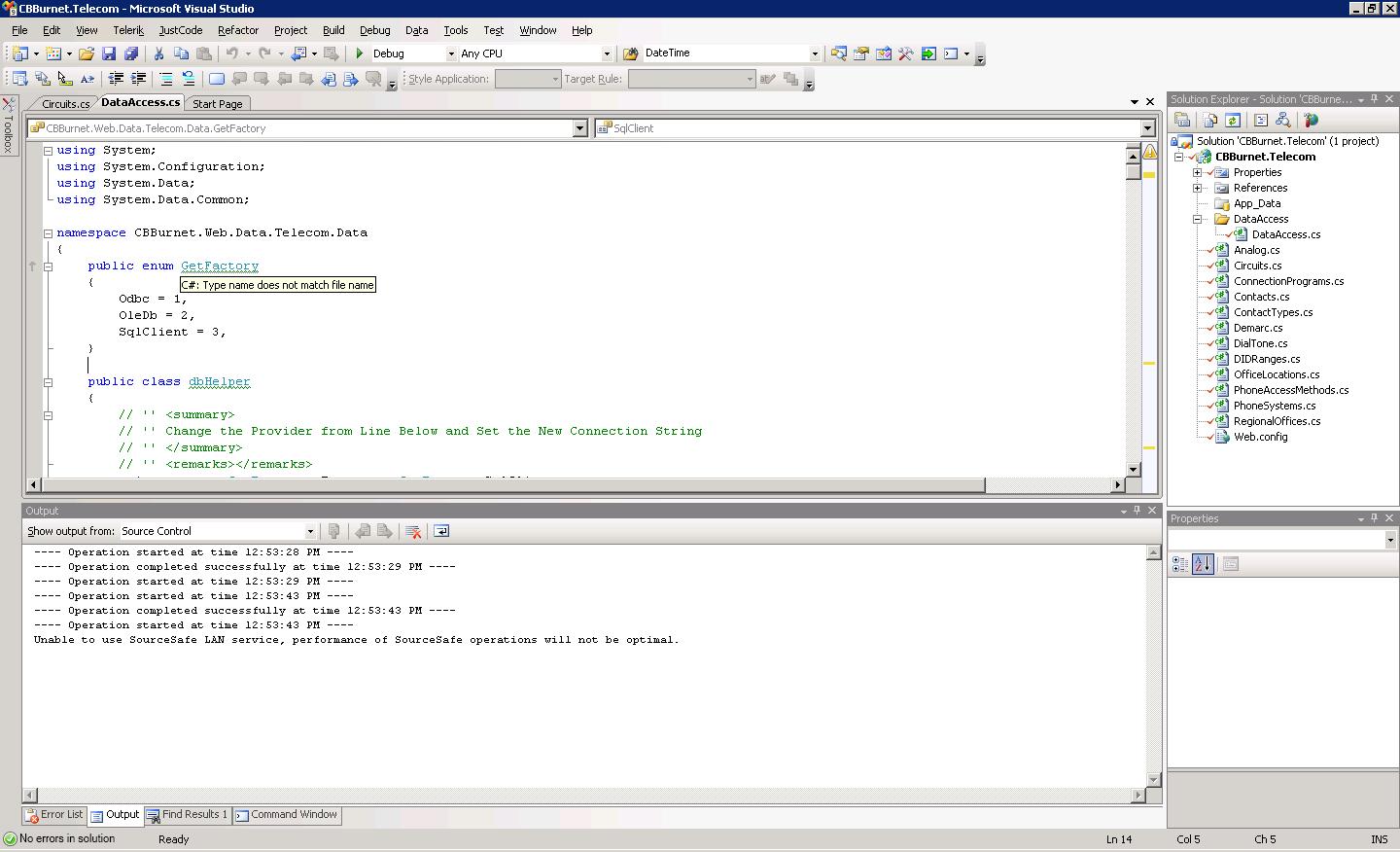Image resolution: width=1400 pixels, height=852 pixels.
Task: Open the Properties Window toolbar icon
Action: (x=860, y=53)
